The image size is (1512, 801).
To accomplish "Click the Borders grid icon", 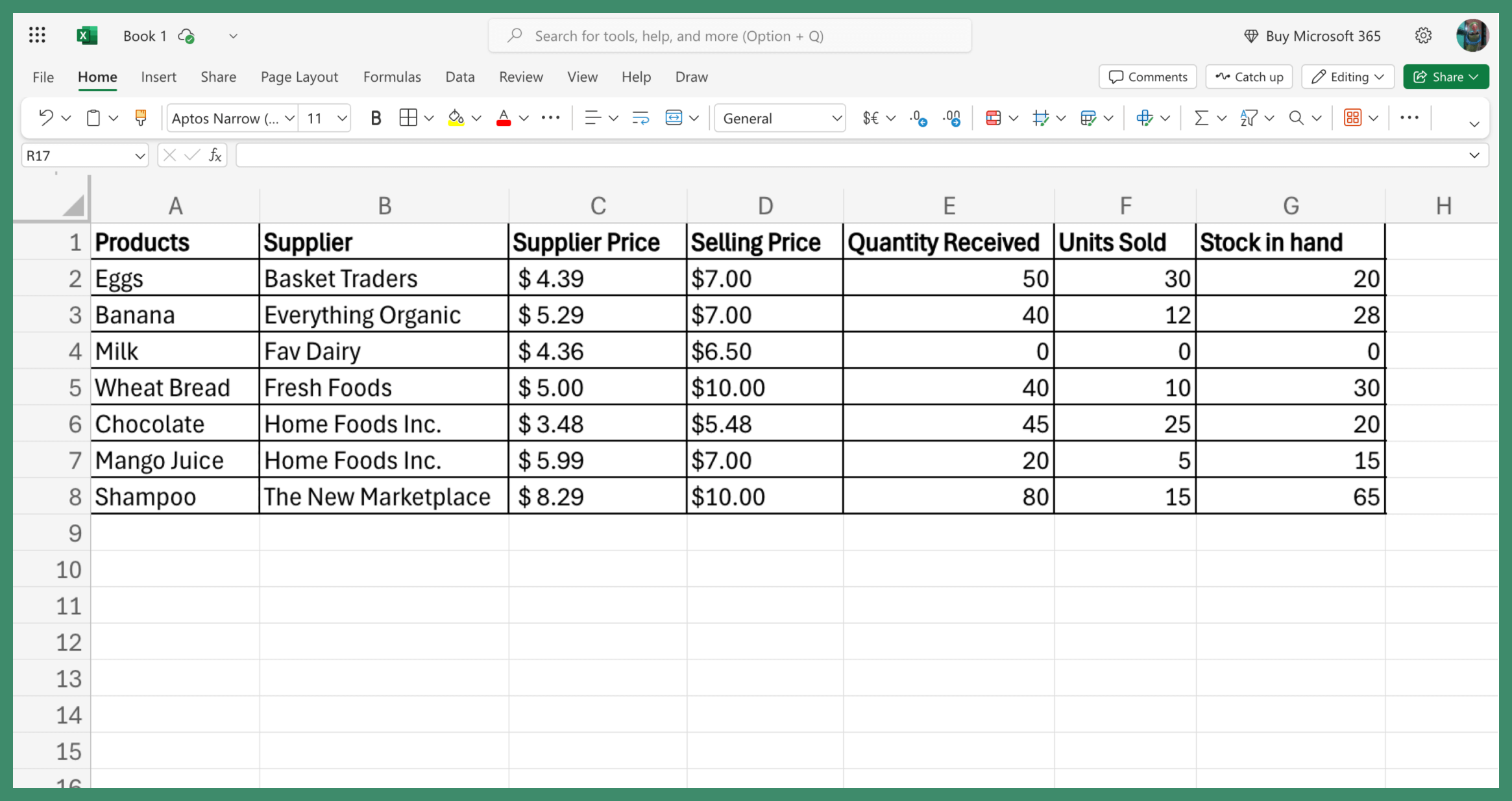I will point(408,118).
